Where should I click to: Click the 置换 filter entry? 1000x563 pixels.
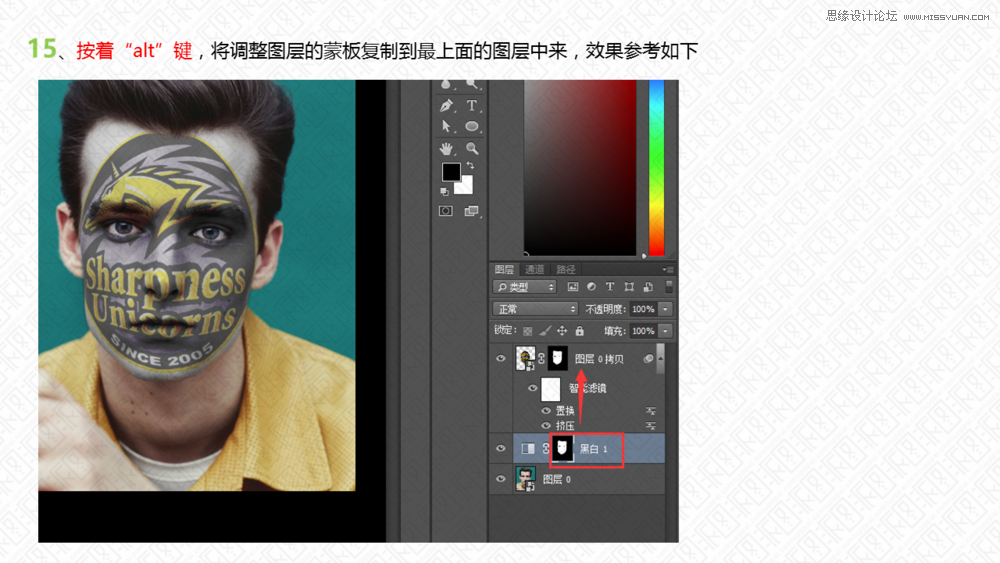click(x=565, y=411)
